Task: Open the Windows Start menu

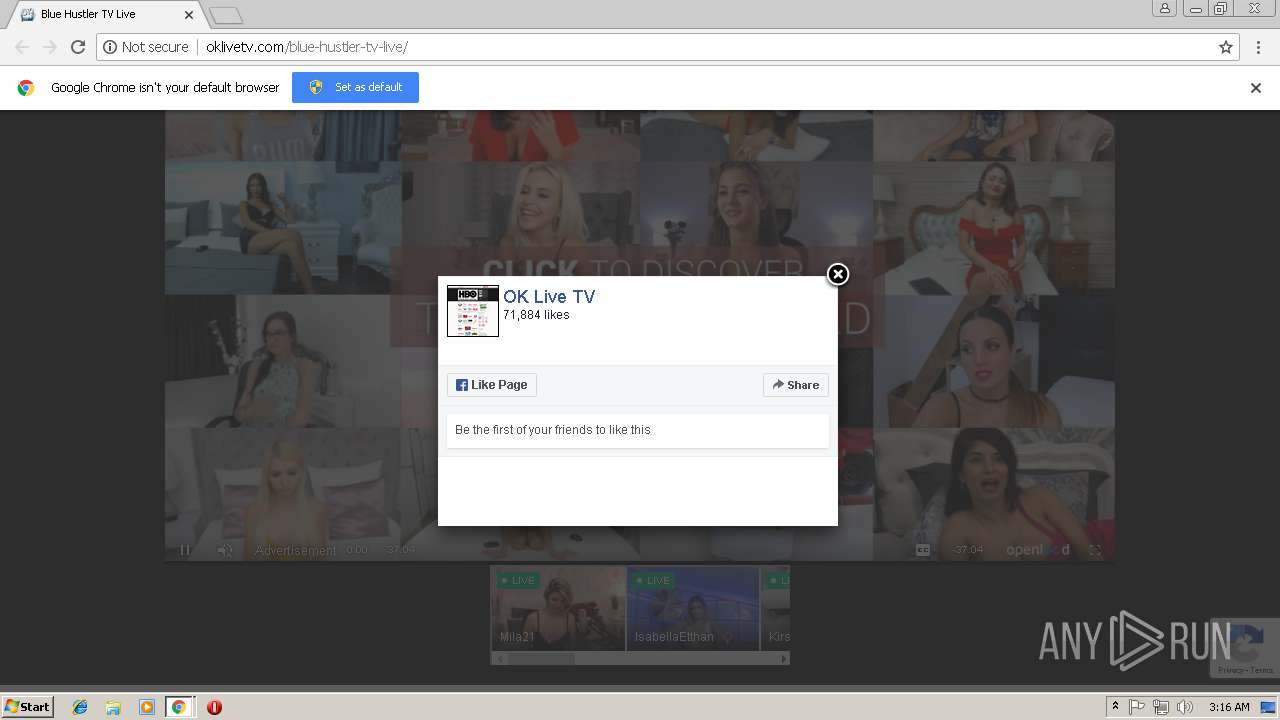Action: pyautogui.click(x=28, y=706)
